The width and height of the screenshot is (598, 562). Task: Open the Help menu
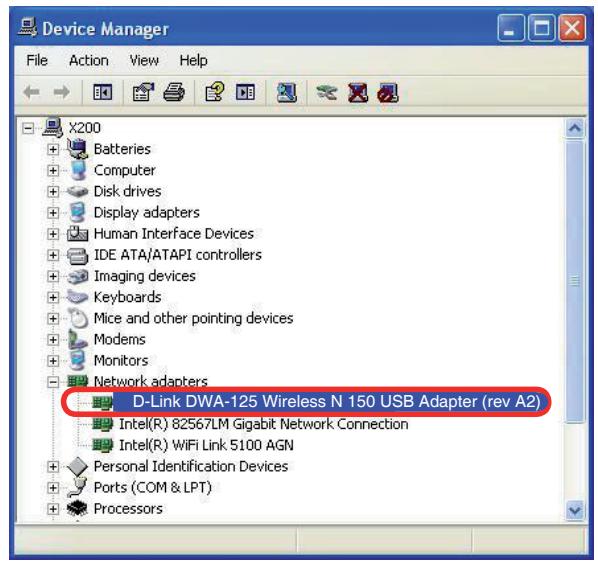point(193,60)
